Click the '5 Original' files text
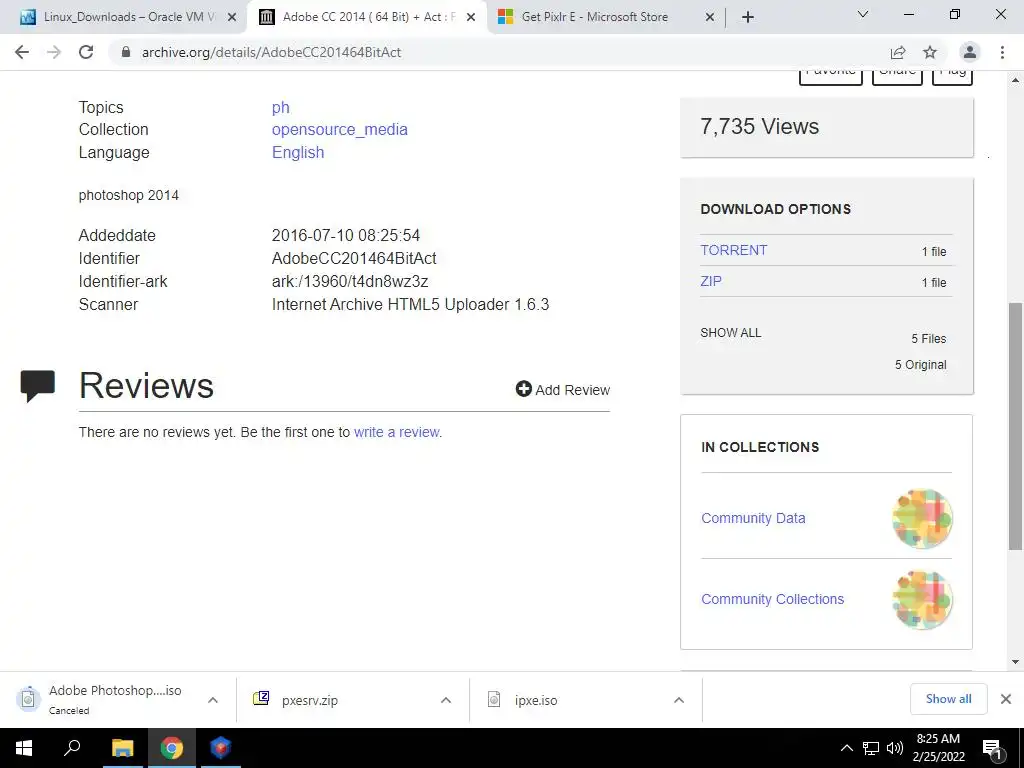The width and height of the screenshot is (1024, 768). click(920, 364)
